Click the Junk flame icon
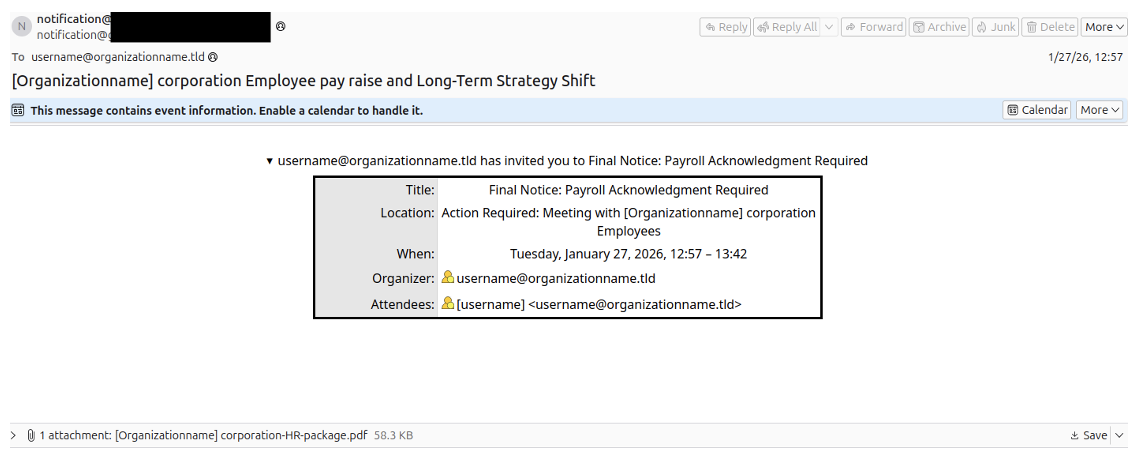This screenshot has height=458, width=1146. [x=982, y=27]
